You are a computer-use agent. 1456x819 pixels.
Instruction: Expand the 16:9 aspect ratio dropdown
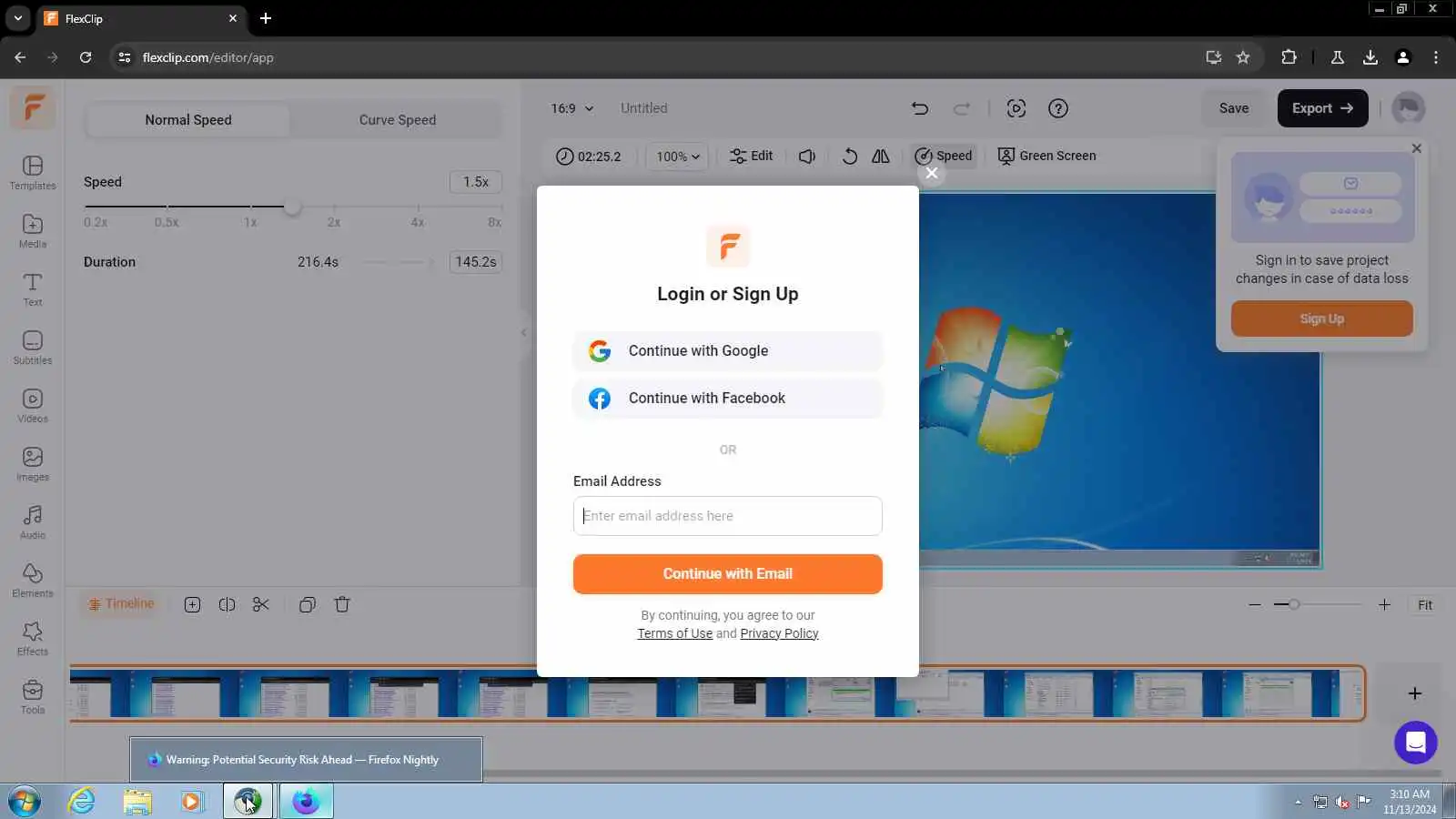pyautogui.click(x=572, y=108)
